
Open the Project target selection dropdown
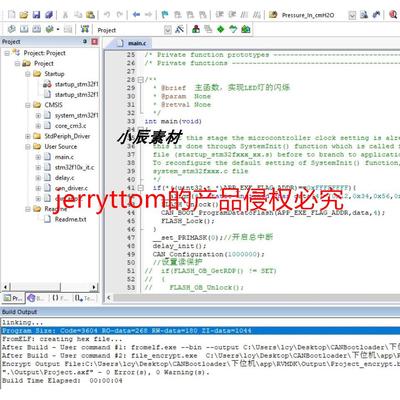coord(168,30)
